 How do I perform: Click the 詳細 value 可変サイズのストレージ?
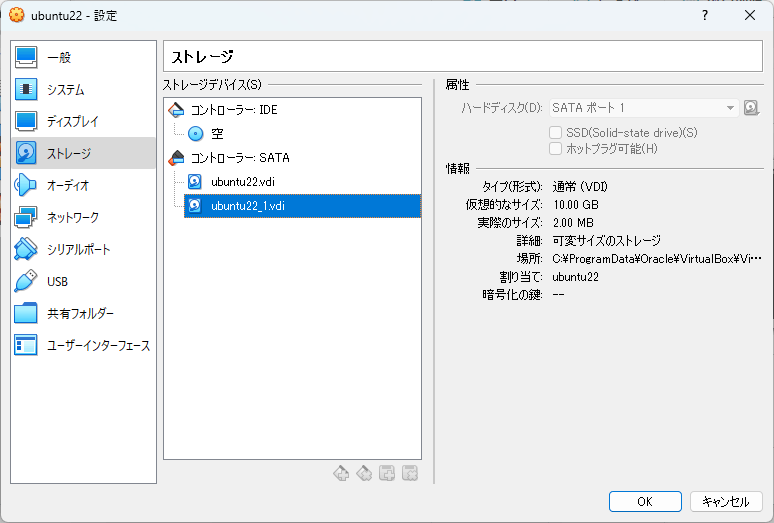pyautogui.click(x=607, y=241)
